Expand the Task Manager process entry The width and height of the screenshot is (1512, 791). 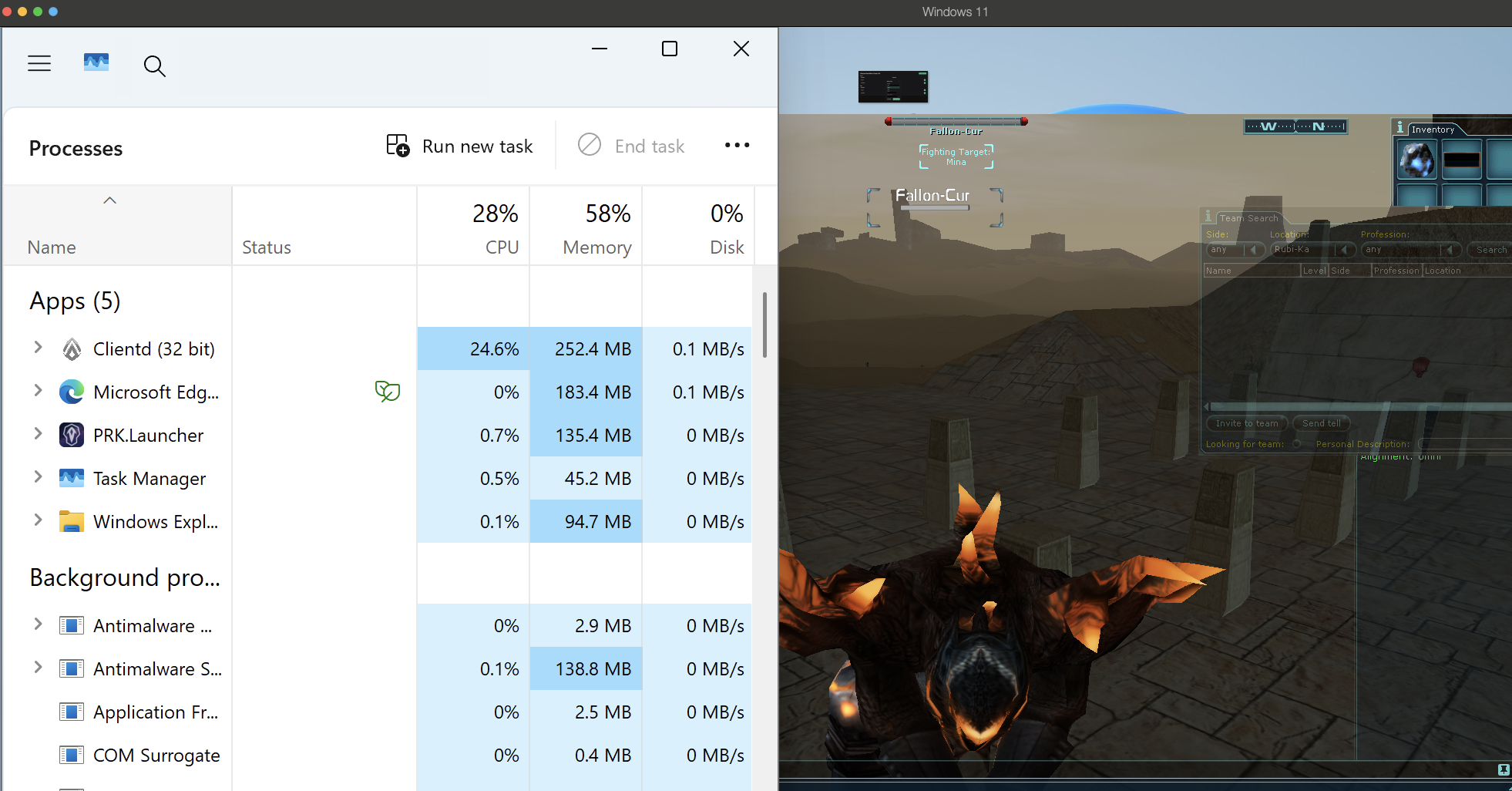click(x=38, y=477)
